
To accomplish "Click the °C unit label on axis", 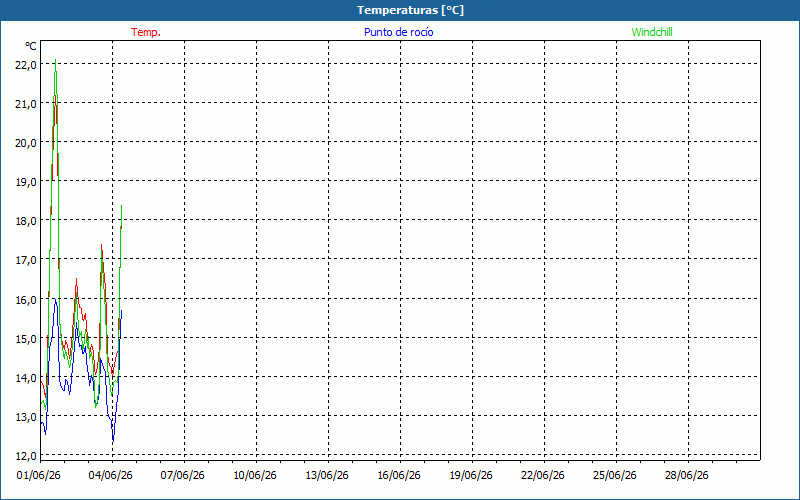I will click(31, 46).
